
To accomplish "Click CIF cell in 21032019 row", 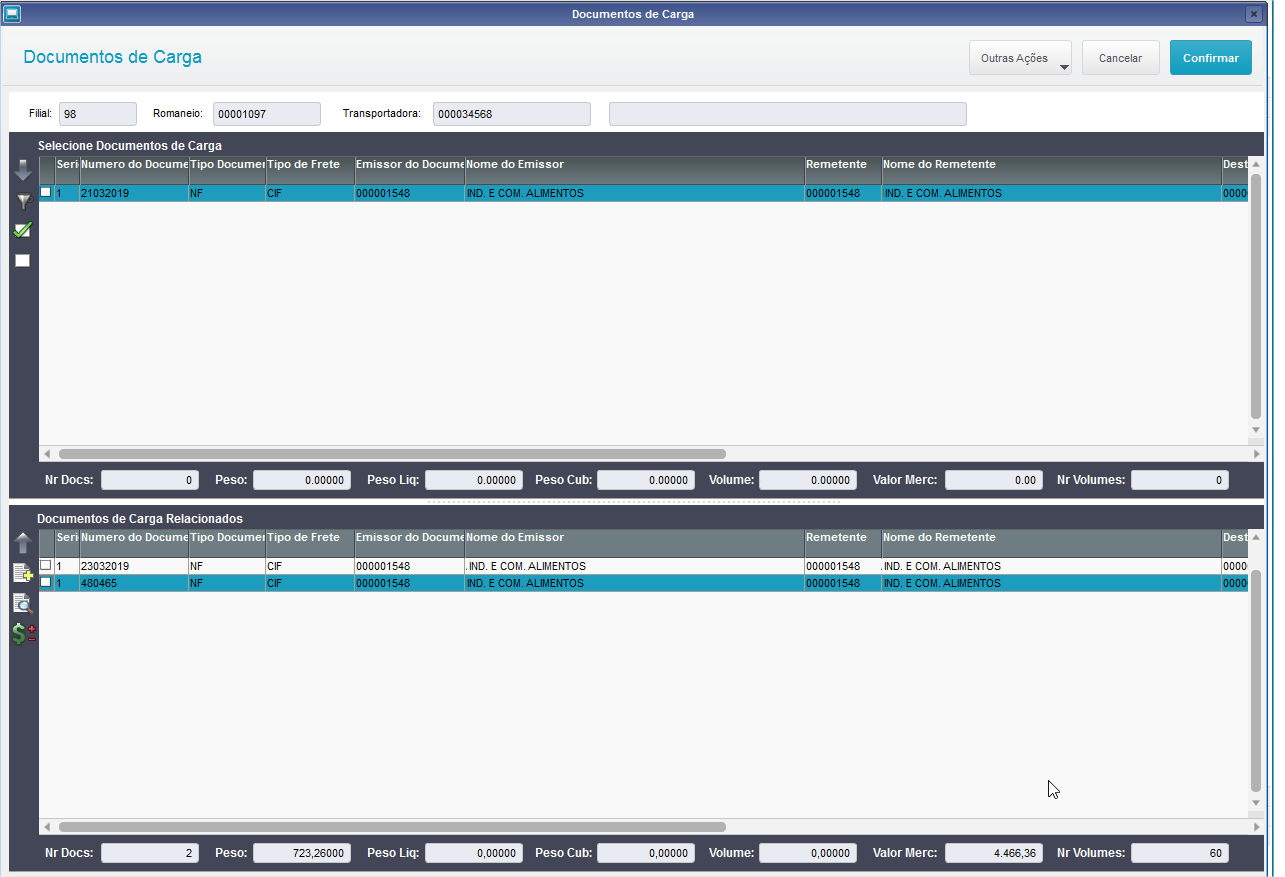I will click(310, 193).
